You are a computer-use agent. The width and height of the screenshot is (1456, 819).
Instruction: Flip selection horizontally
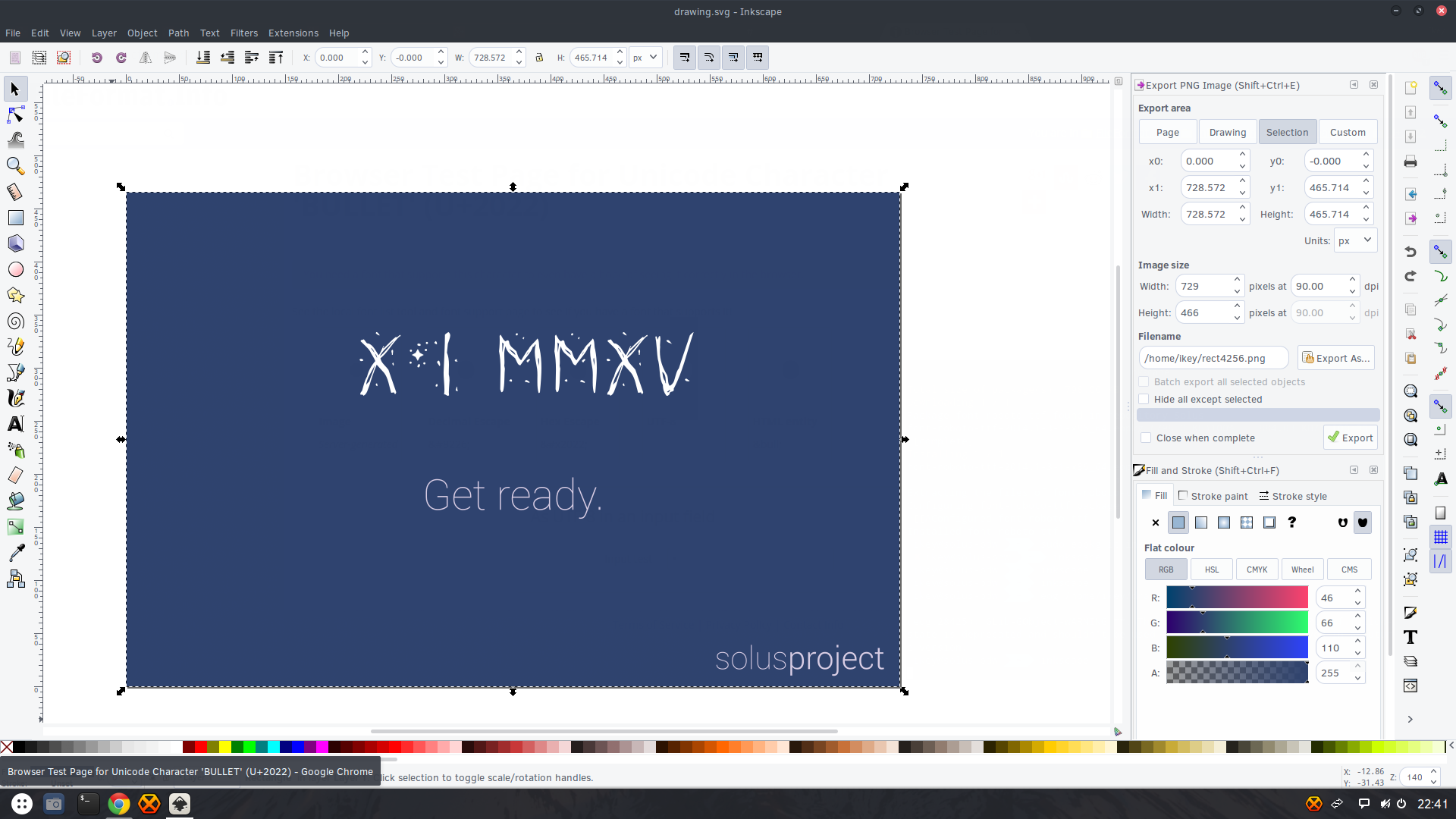pos(146,58)
